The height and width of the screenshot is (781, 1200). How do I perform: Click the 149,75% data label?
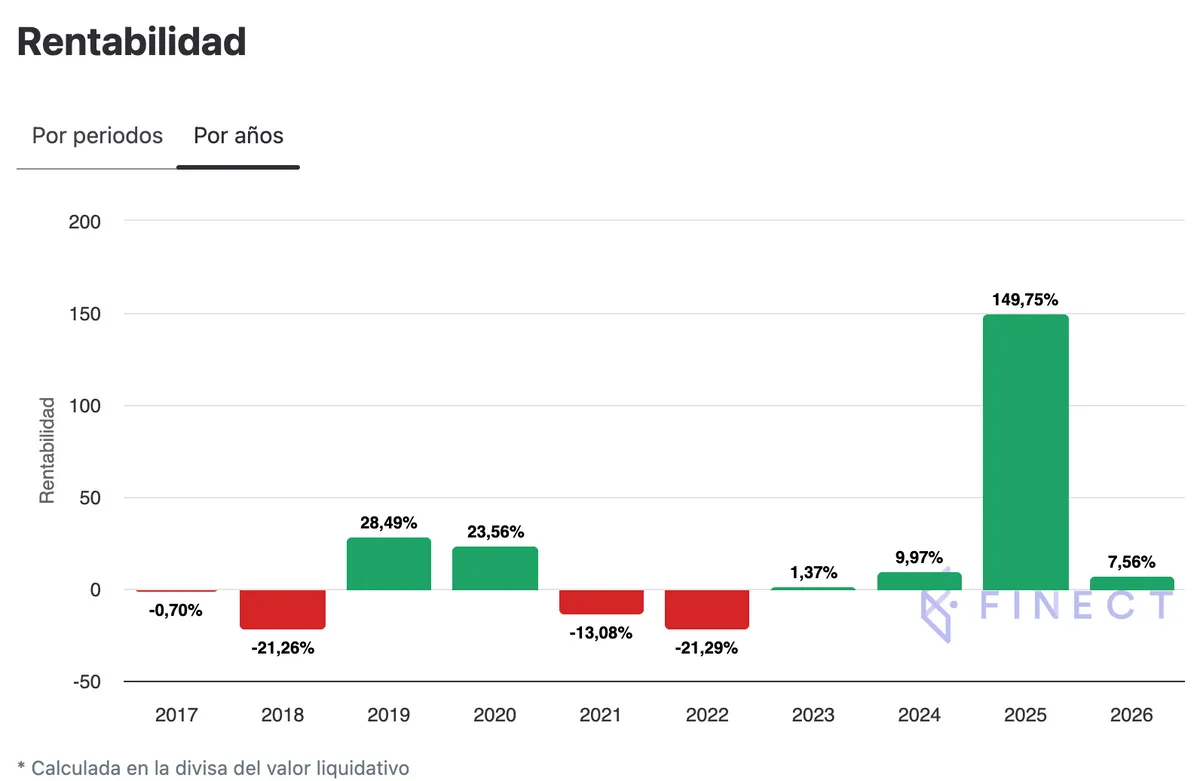pyautogui.click(x=1025, y=299)
